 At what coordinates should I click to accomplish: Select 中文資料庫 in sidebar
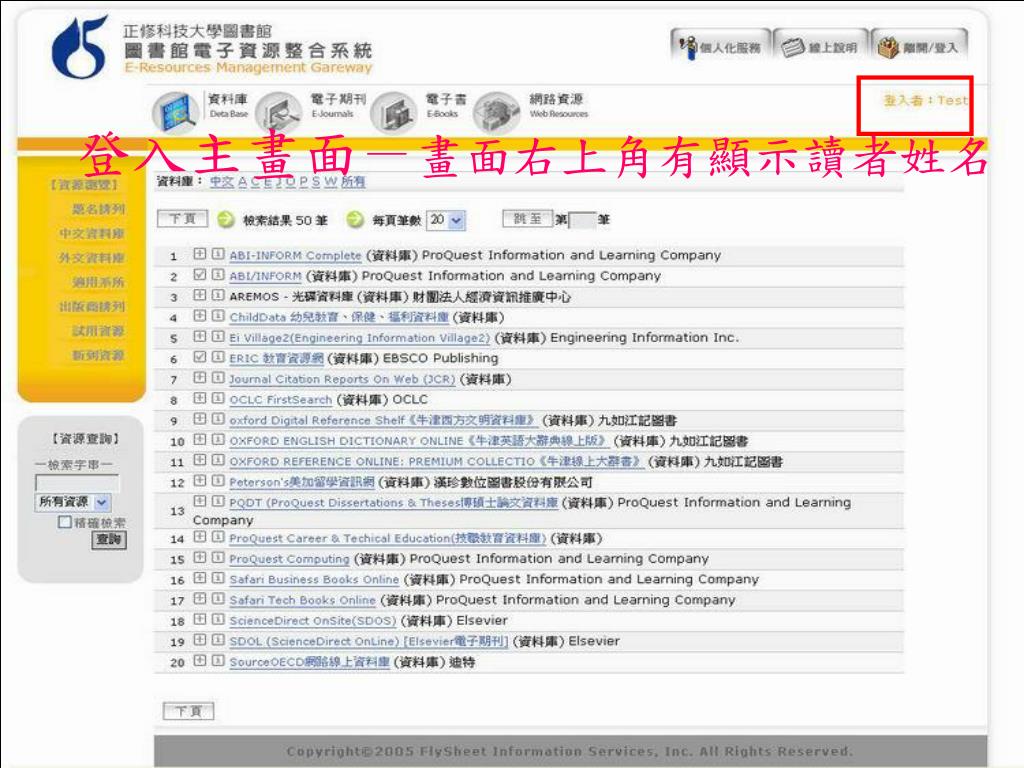pyautogui.click(x=91, y=233)
